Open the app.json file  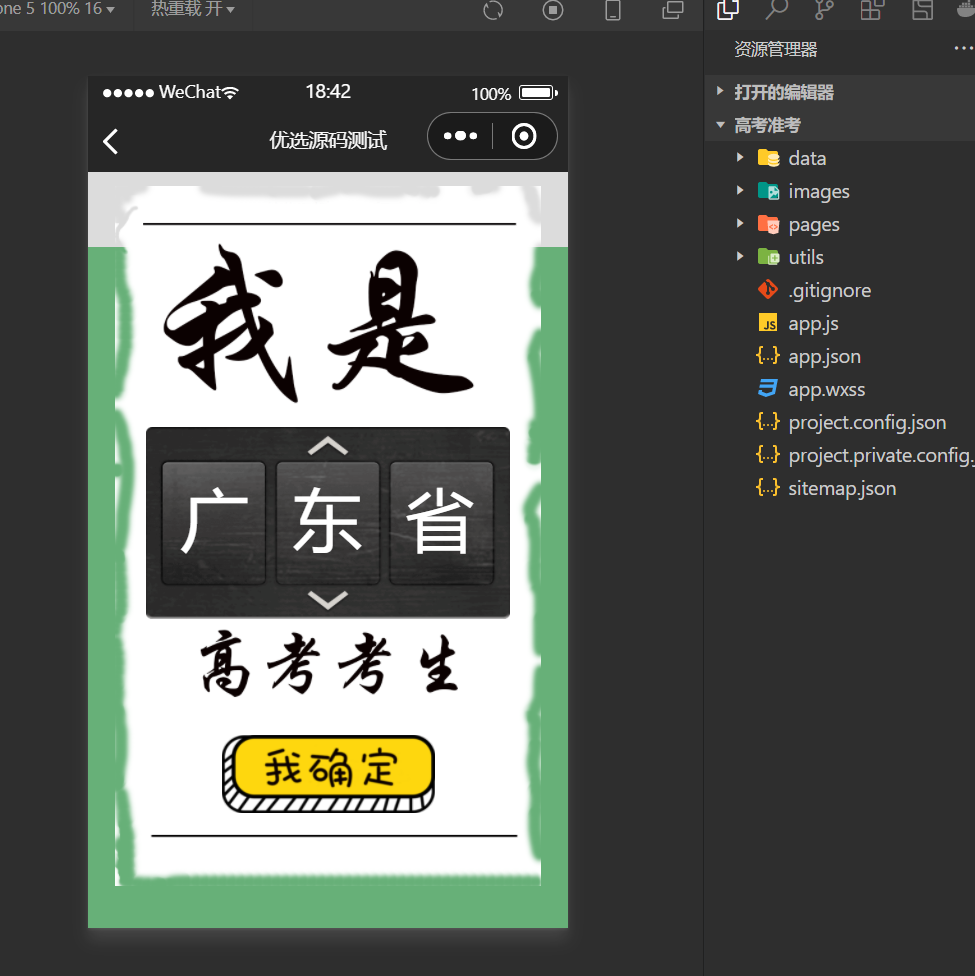839,356
